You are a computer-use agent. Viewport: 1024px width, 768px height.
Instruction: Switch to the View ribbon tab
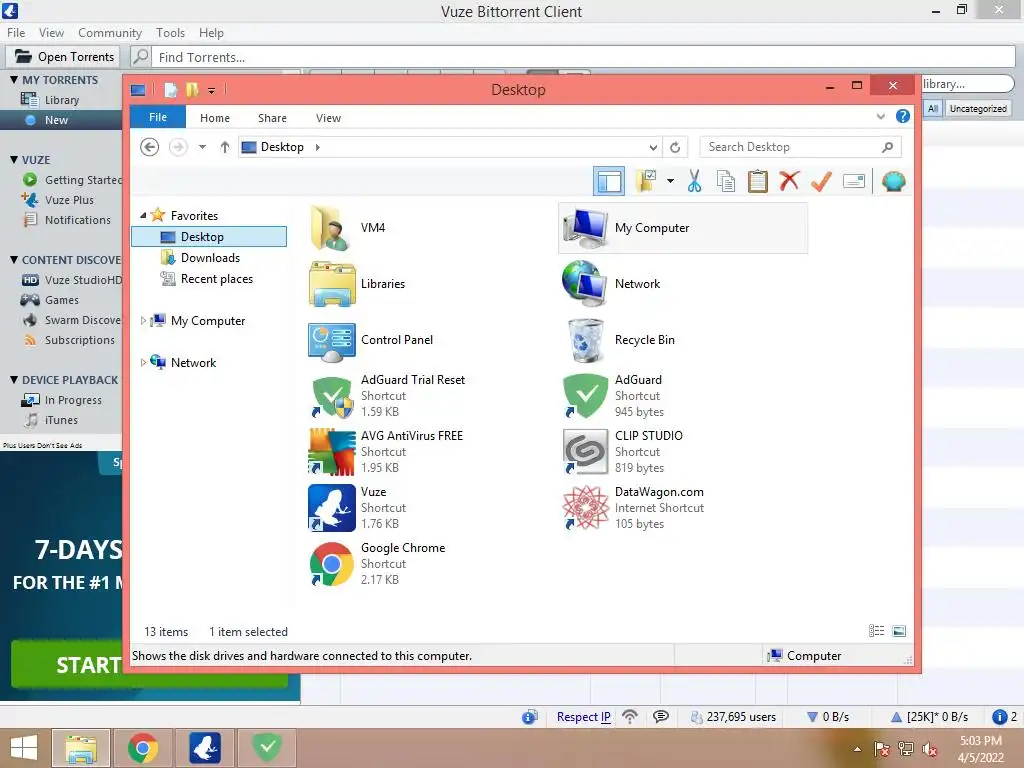pyautogui.click(x=328, y=118)
